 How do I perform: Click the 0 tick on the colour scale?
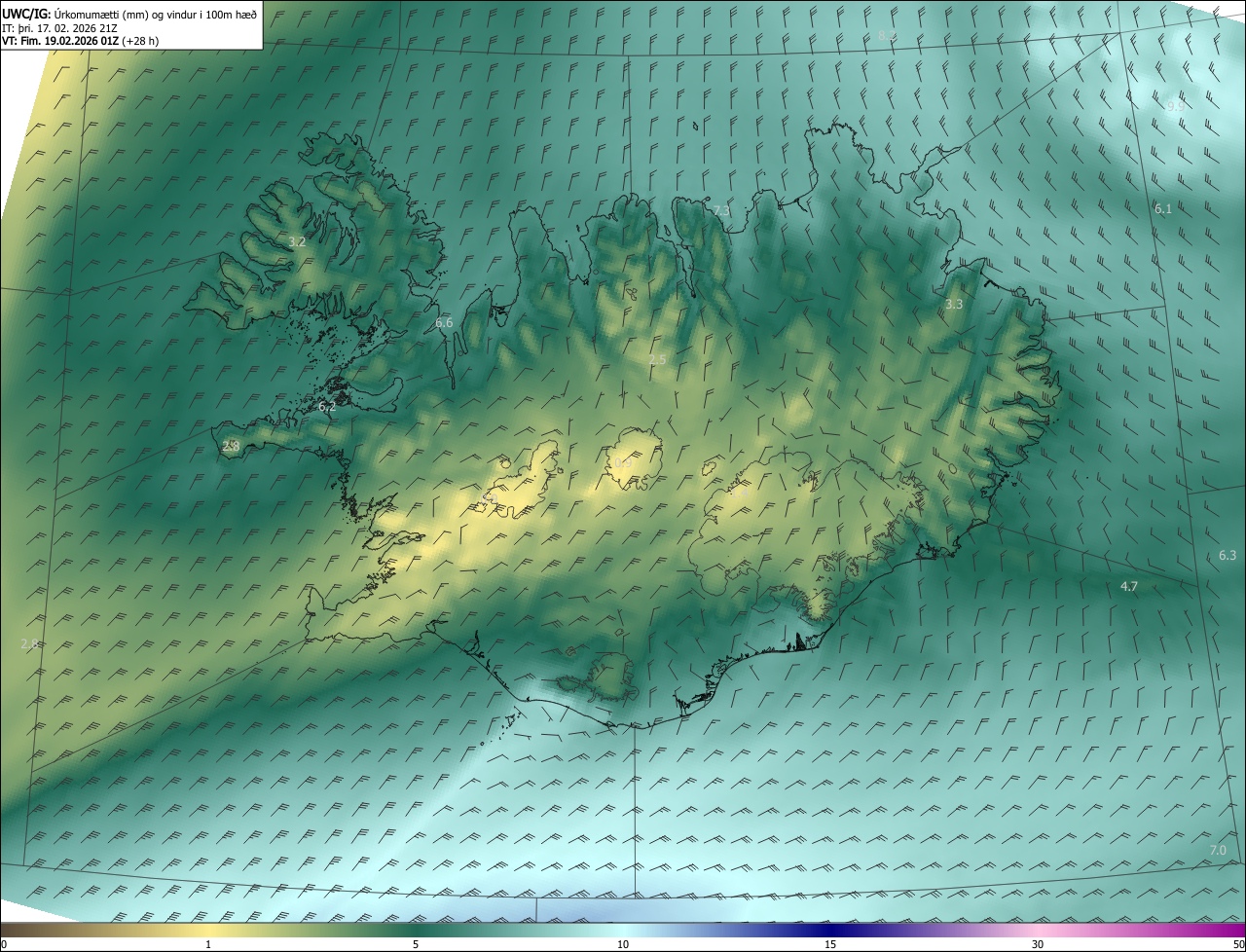4,944
